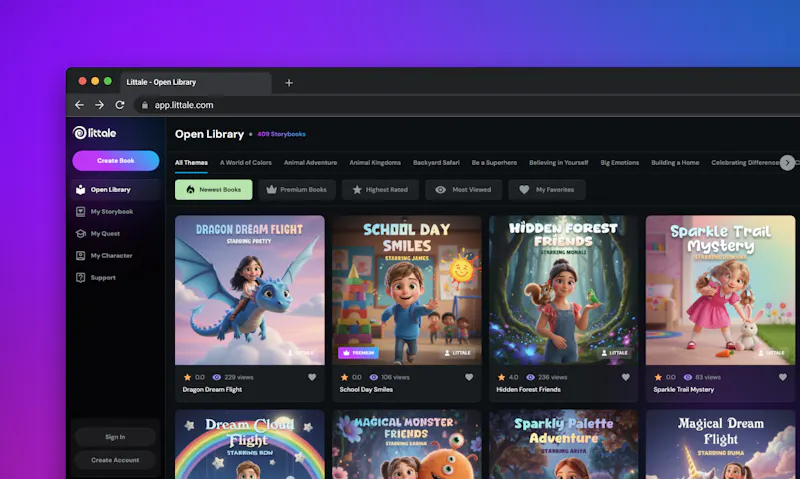Favorite Hidden Forest Friends with heart icon

click(x=626, y=377)
